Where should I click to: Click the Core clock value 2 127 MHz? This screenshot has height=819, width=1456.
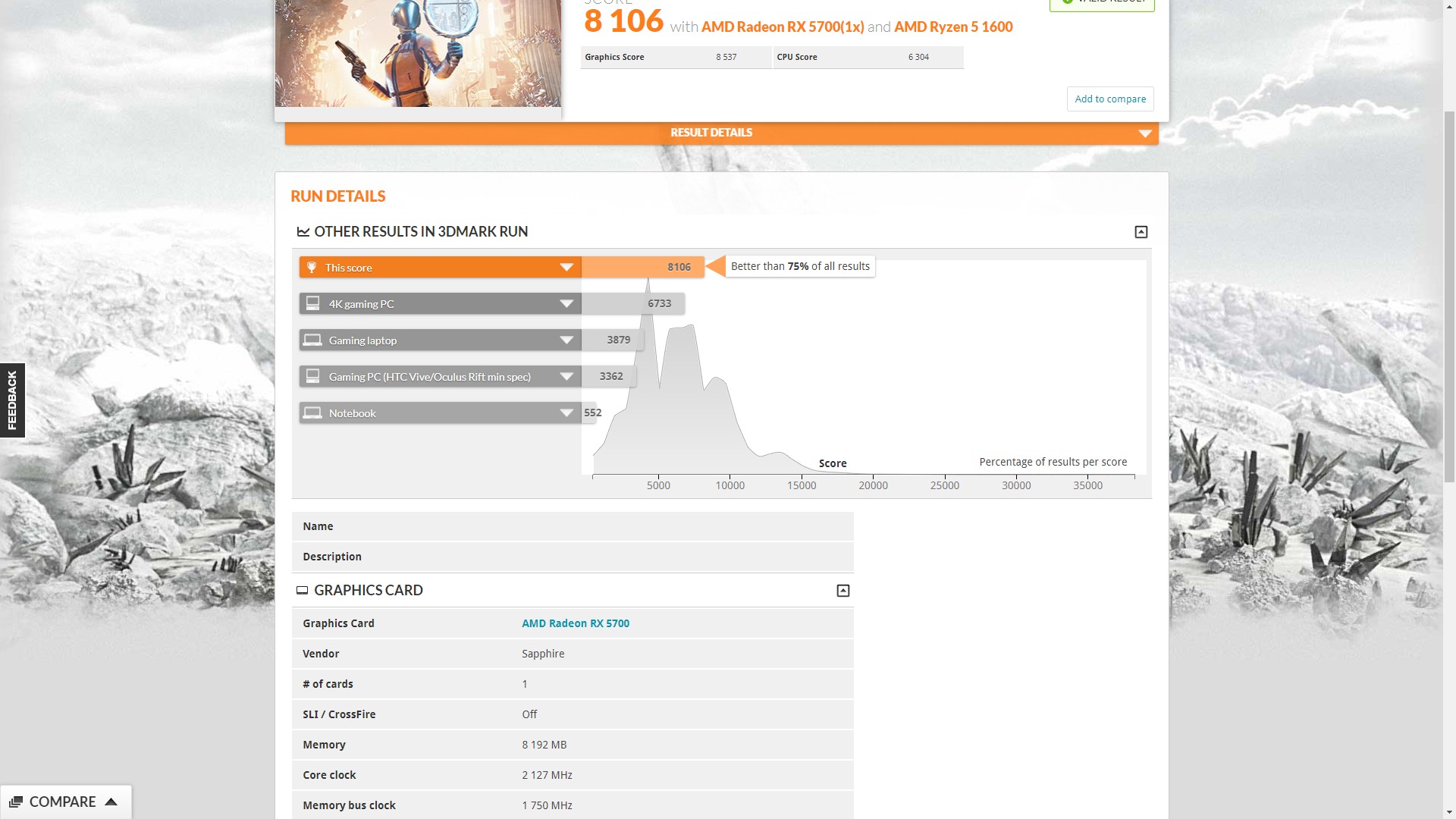pyautogui.click(x=547, y=775)
